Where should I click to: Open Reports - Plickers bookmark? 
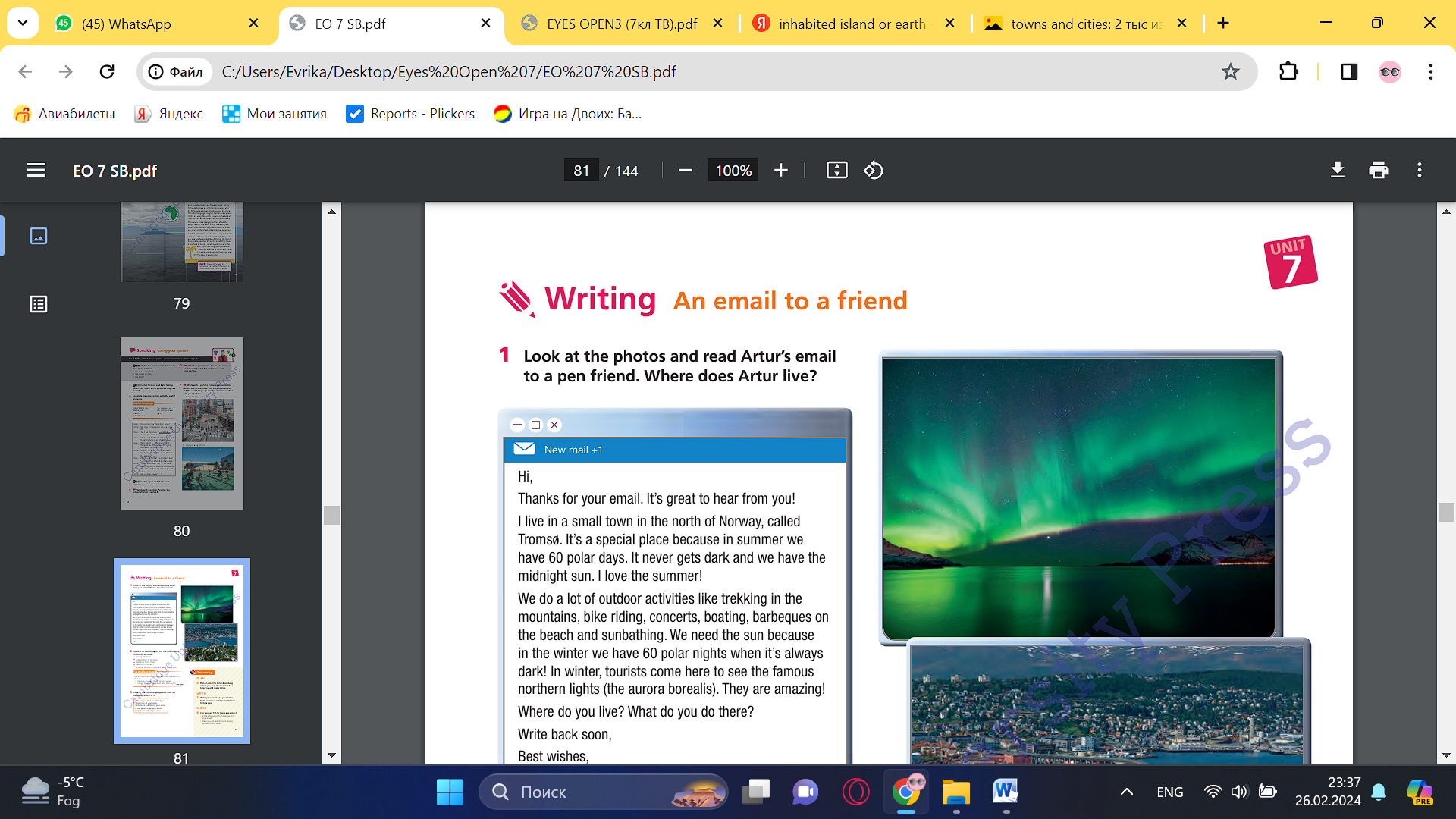410,114
